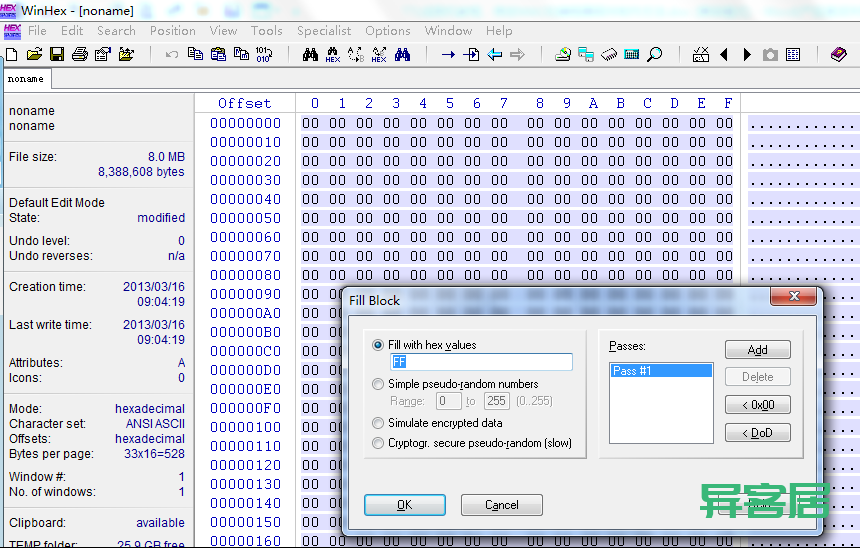Click the Paste clipboard toolbar icon
The height and width of the screenshot is (548, 860).
coord(218,54)
